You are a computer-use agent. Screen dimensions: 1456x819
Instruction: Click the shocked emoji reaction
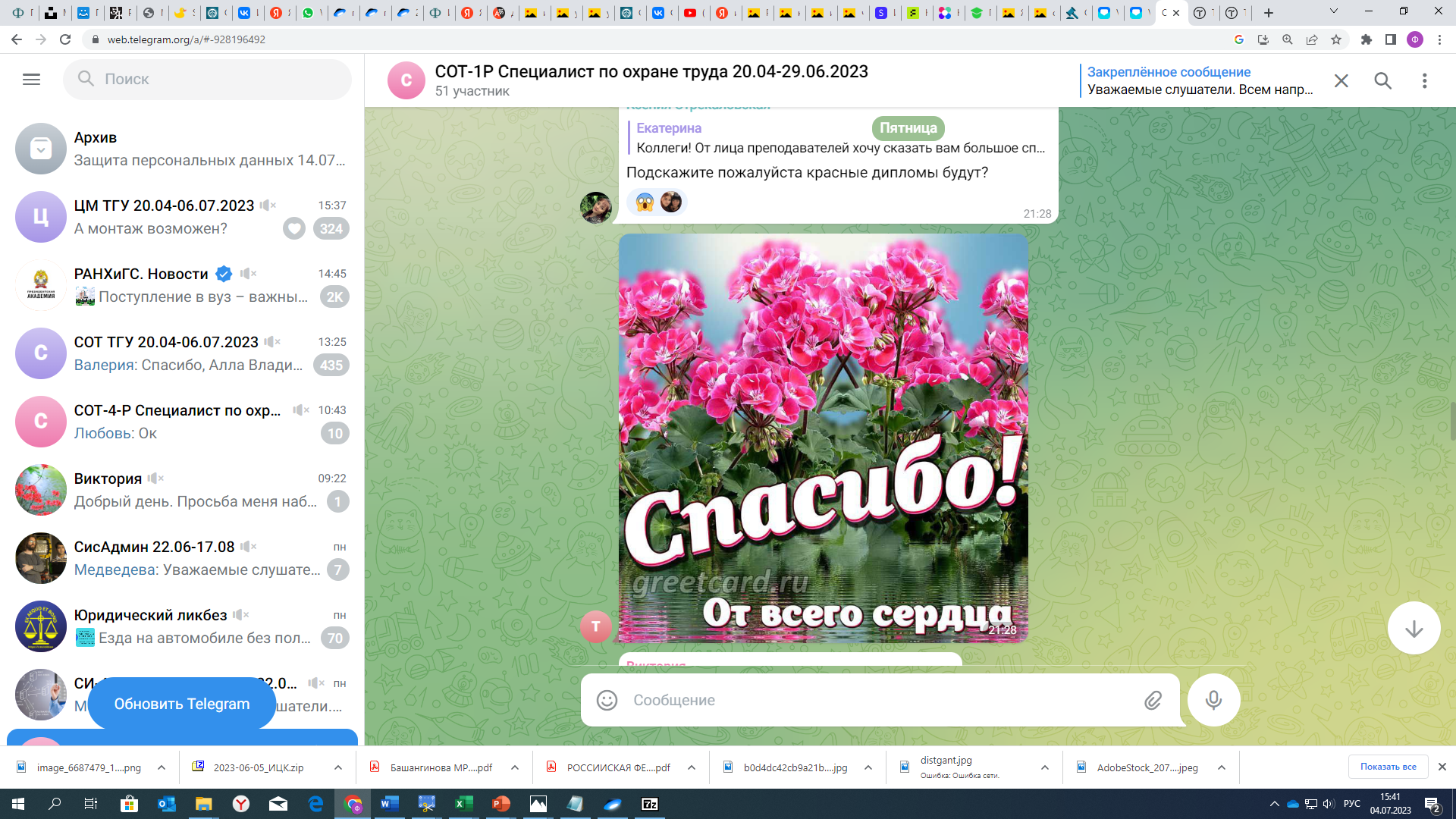click(x=645, y=202)
